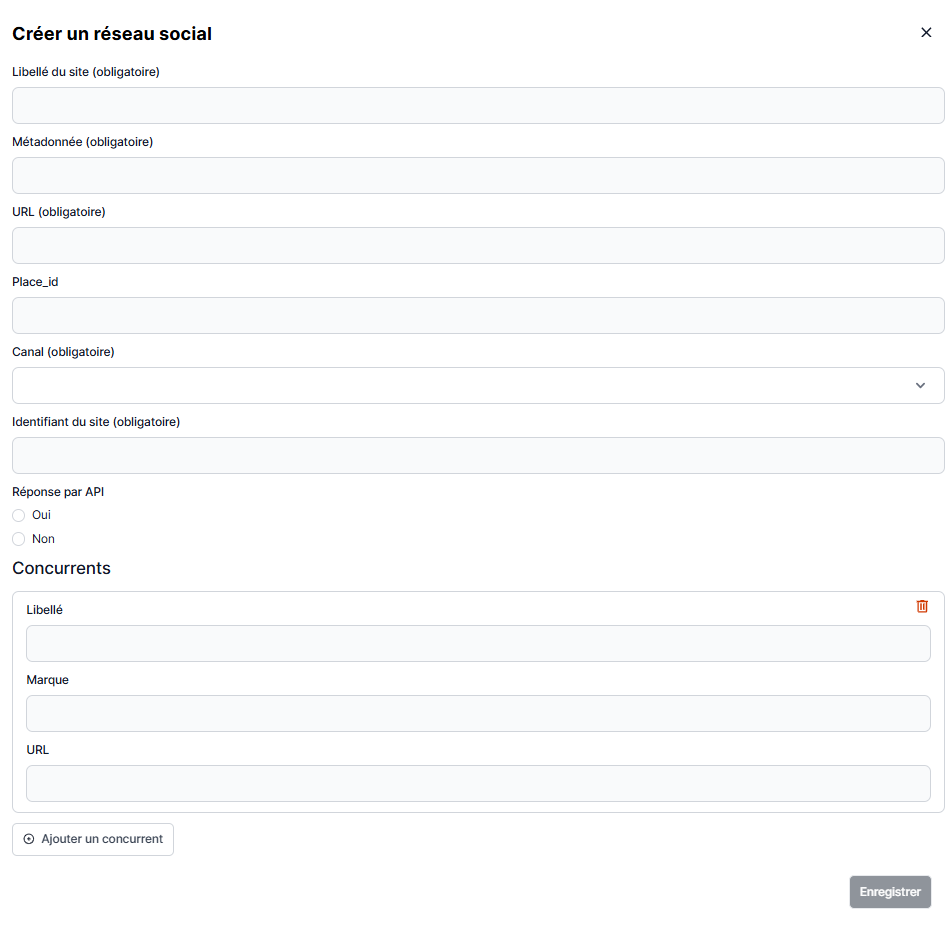Click the Concurrents section heading
Viewport: 952px width, 933px height.
(x=61, y=568)
